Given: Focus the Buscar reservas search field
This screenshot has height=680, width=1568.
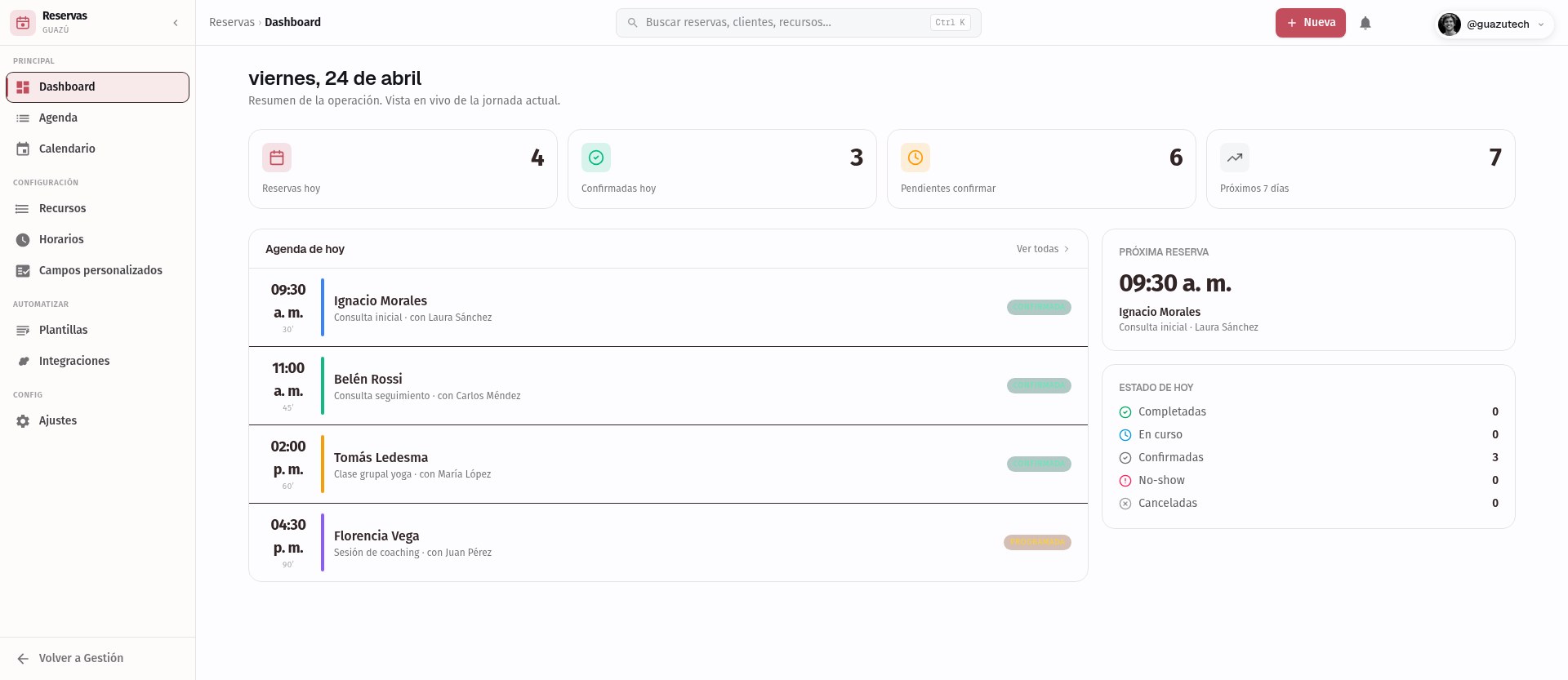Looking at the screenshot, I should point(799,23).
